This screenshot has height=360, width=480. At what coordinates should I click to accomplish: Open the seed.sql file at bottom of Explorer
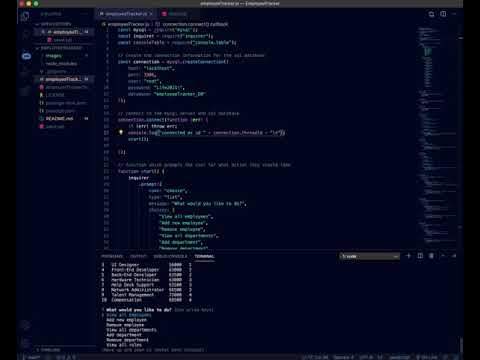(55, 127)
